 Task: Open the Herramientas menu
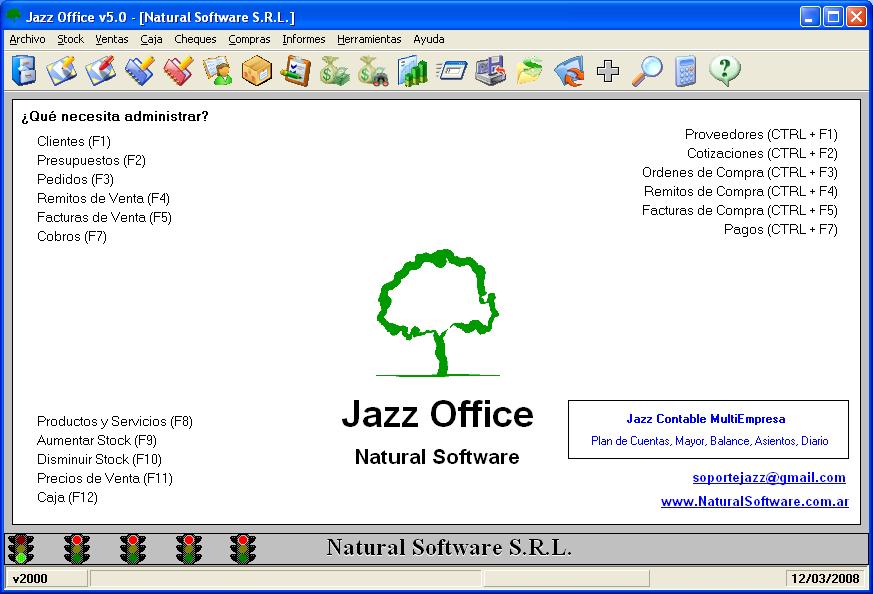coord(369,40)
